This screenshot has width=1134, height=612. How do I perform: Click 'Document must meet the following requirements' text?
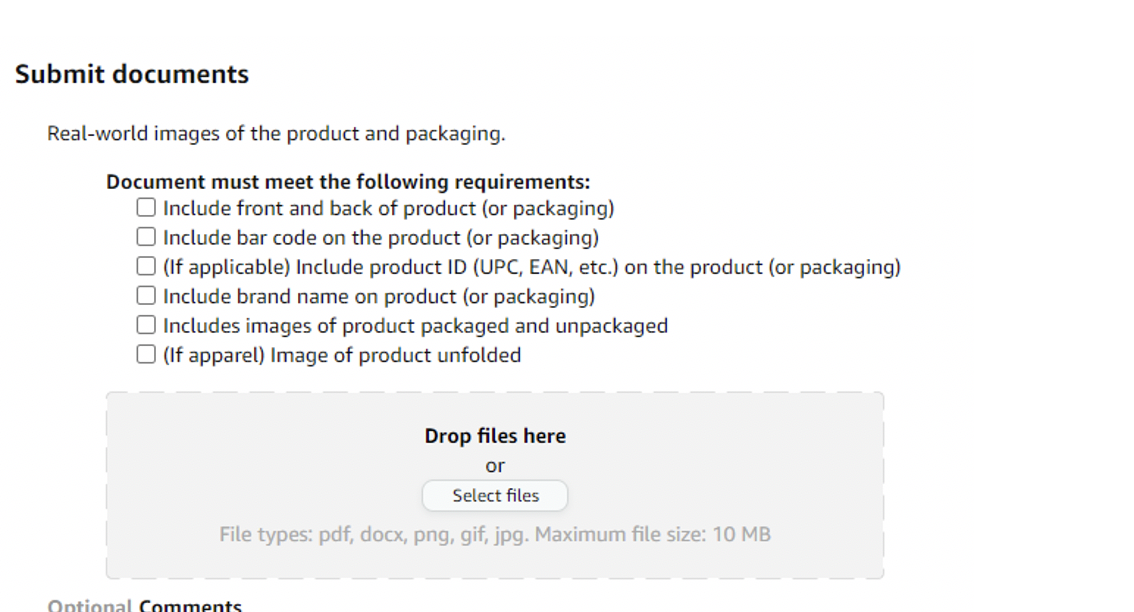click(348, 182)
